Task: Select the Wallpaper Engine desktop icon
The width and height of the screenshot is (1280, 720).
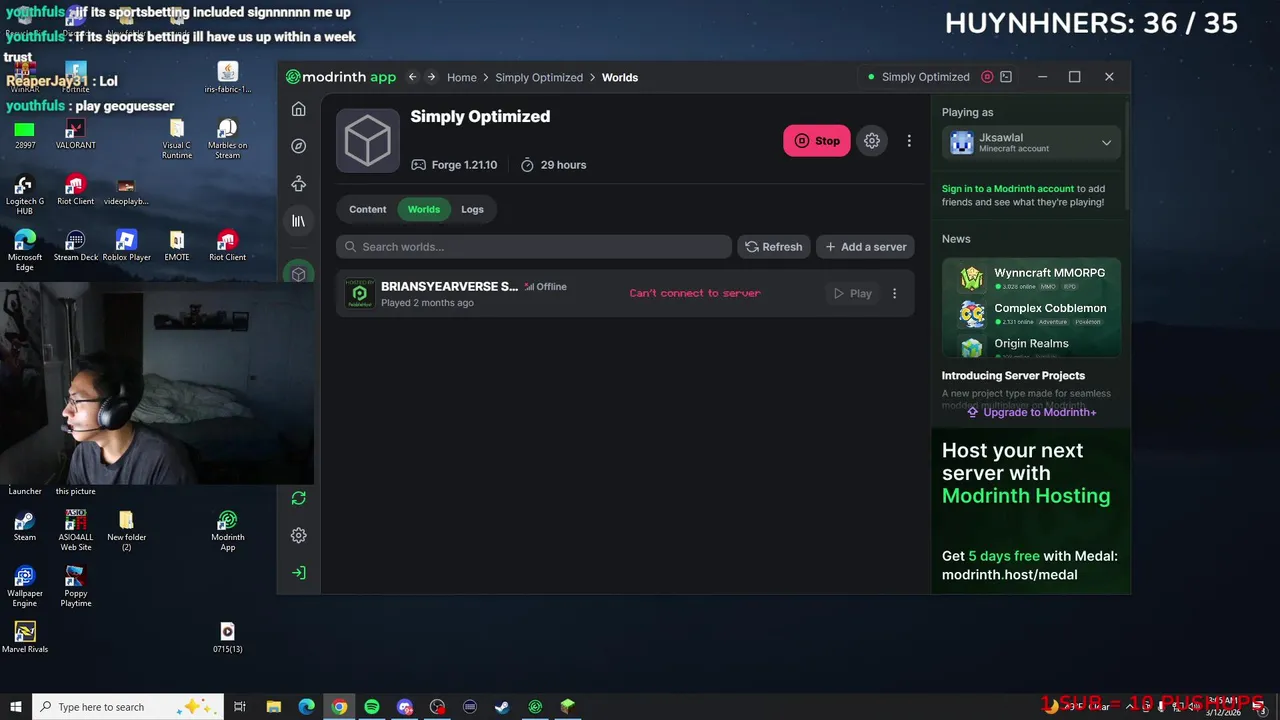Action: point(25,587)
